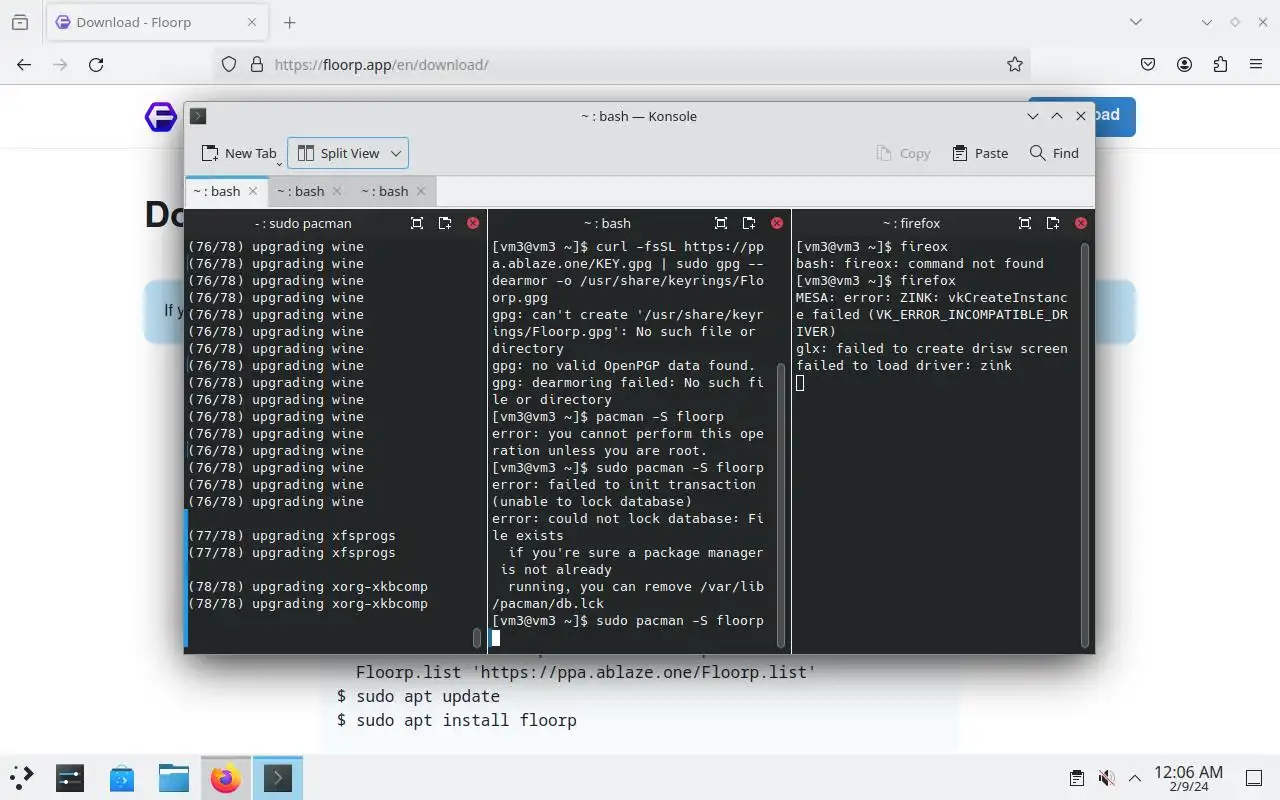Screen dimensions: 1280x800
Task: Open tracking protection shield icon
Action: click(x=229, y=64)
